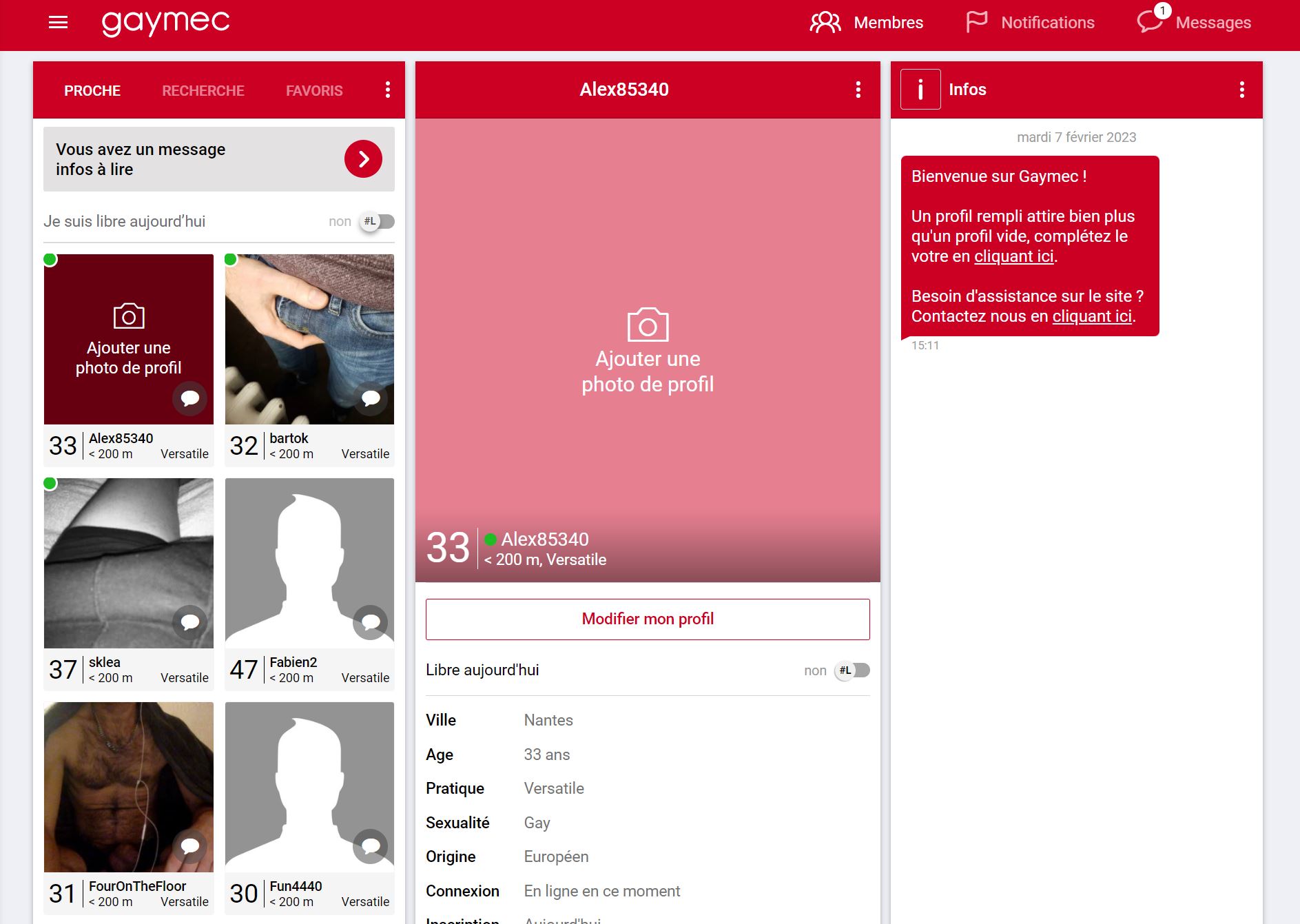Open chat bubble on sklea card
Viewport: 1300px width, 924px height.
pyautogui.click(x=190, y=622)
